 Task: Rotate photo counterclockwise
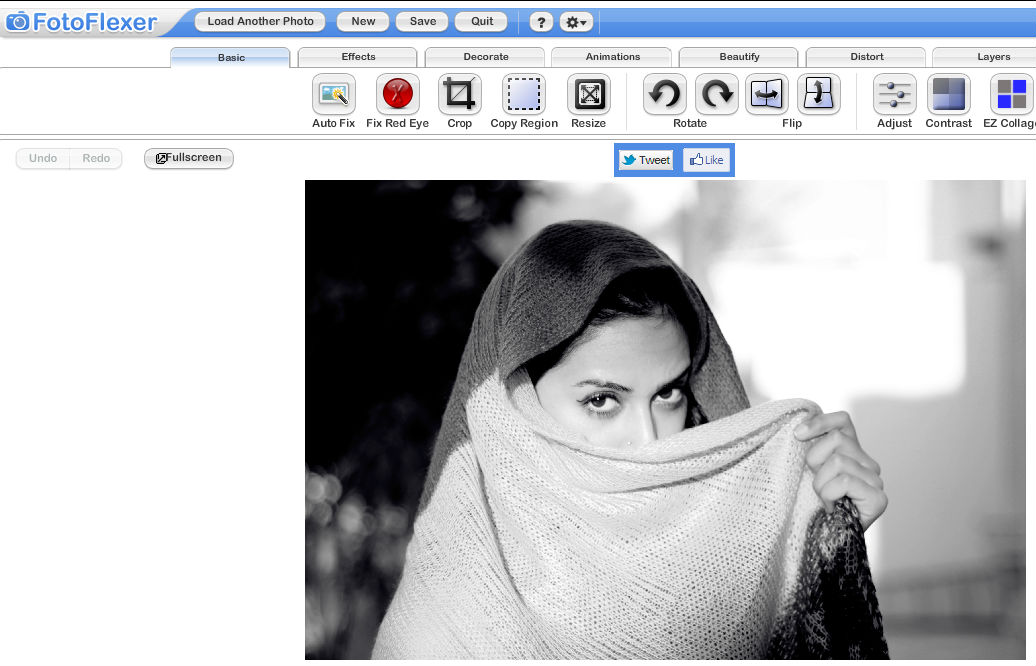[x=664, y=94]
